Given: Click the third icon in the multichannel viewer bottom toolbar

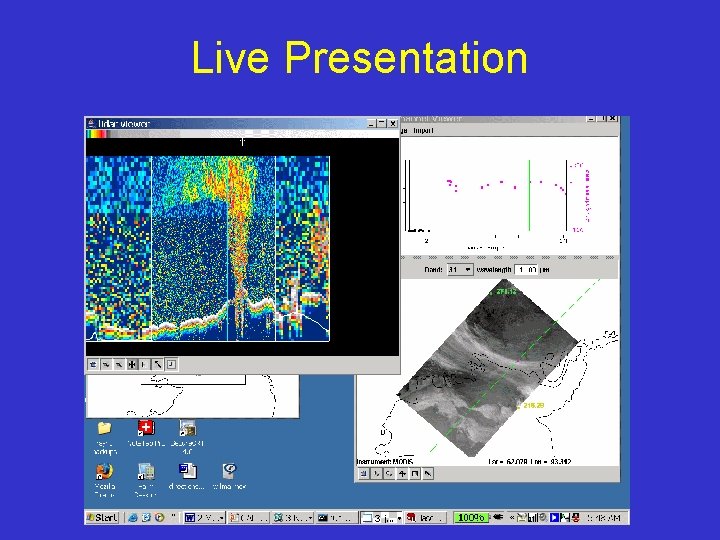Looking at the screenshot, I should click(x=389, y=473).
